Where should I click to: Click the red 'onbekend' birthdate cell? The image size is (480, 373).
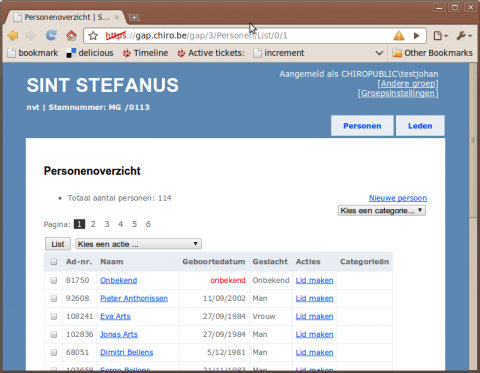[x=228, y=280]
